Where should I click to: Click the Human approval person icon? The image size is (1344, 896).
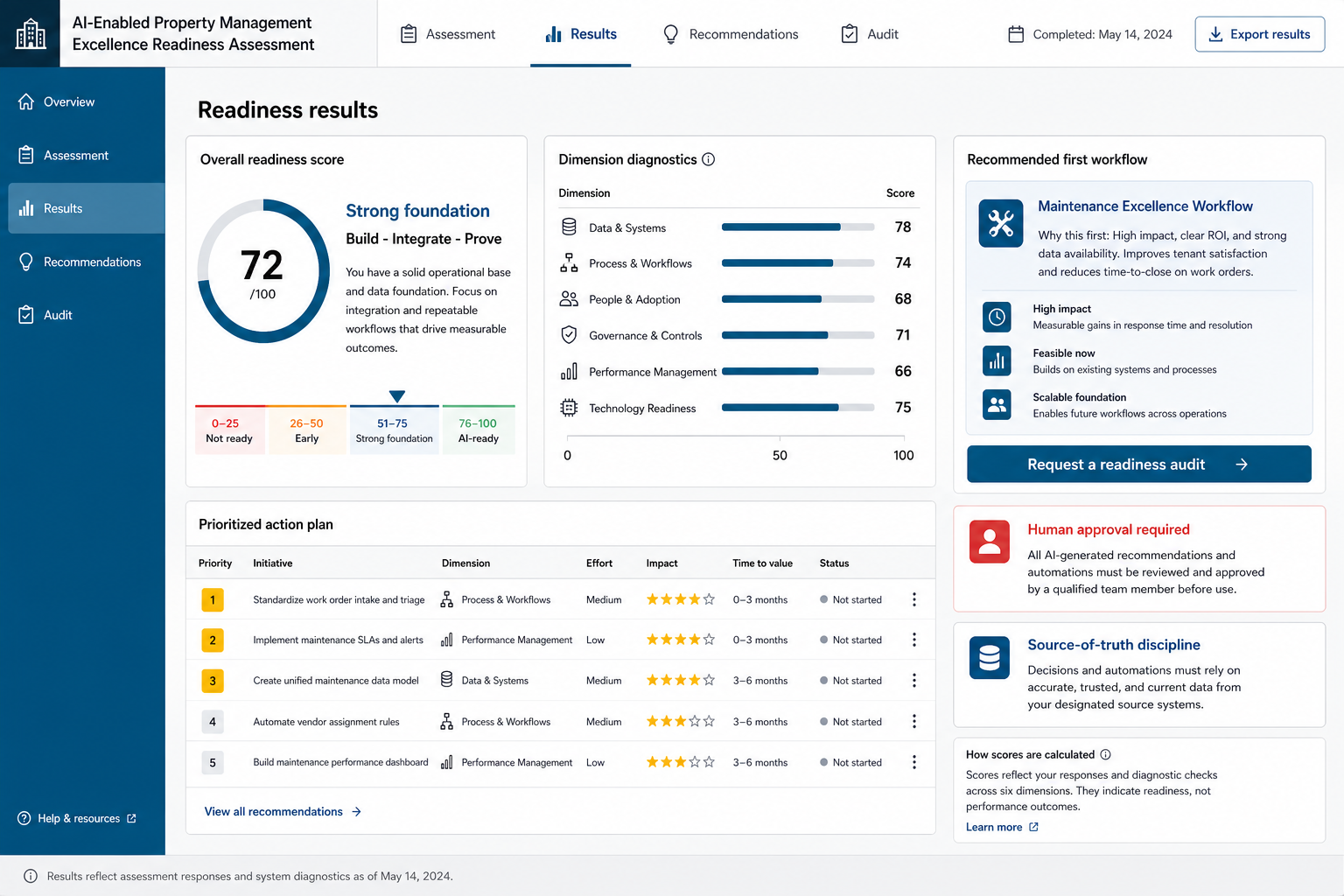(x=990, y=542)
